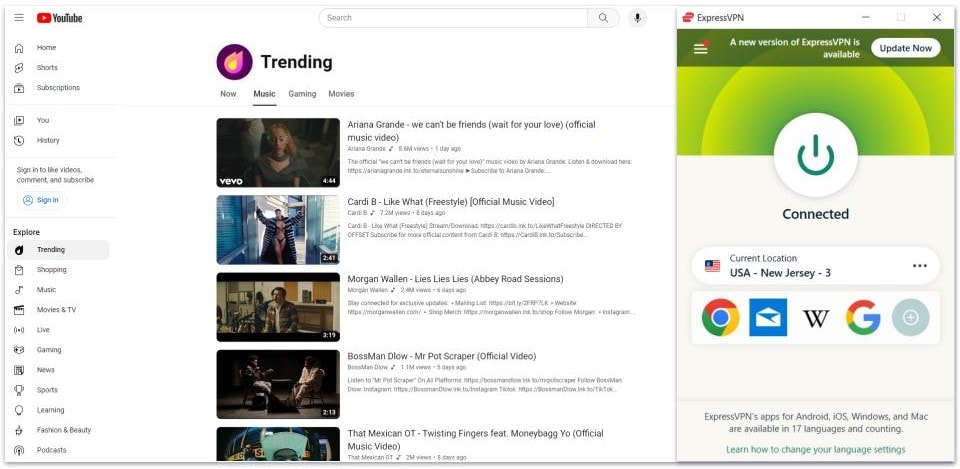960x469 pixels.
Task: Open Cardi B Like What video title
Action: click(x=451, y=202)
